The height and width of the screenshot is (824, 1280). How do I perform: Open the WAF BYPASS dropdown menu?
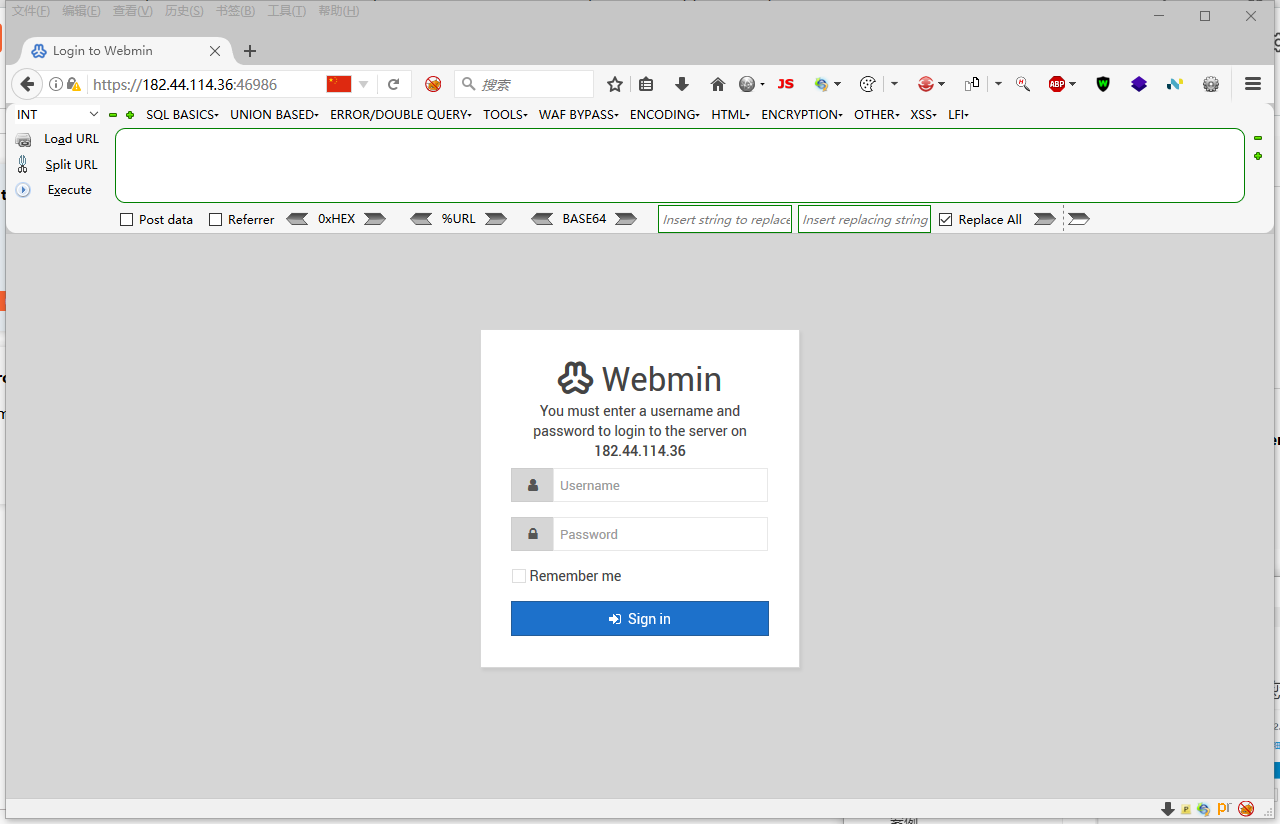coord(579,115)
